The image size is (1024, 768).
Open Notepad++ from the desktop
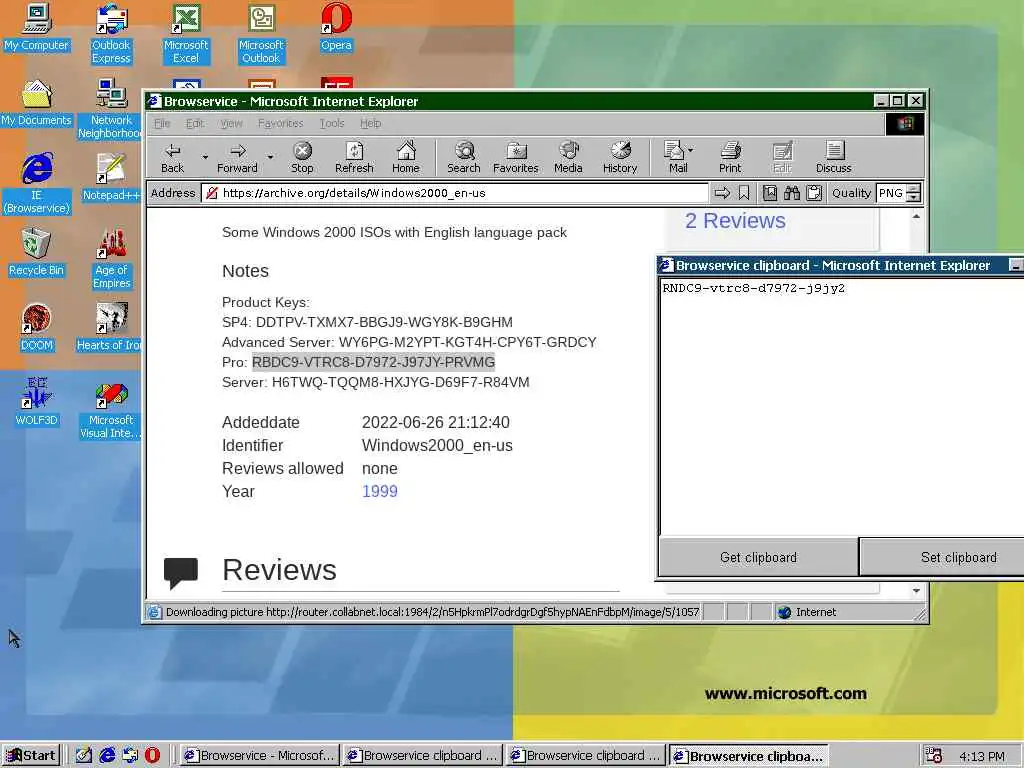coord(111,178)
